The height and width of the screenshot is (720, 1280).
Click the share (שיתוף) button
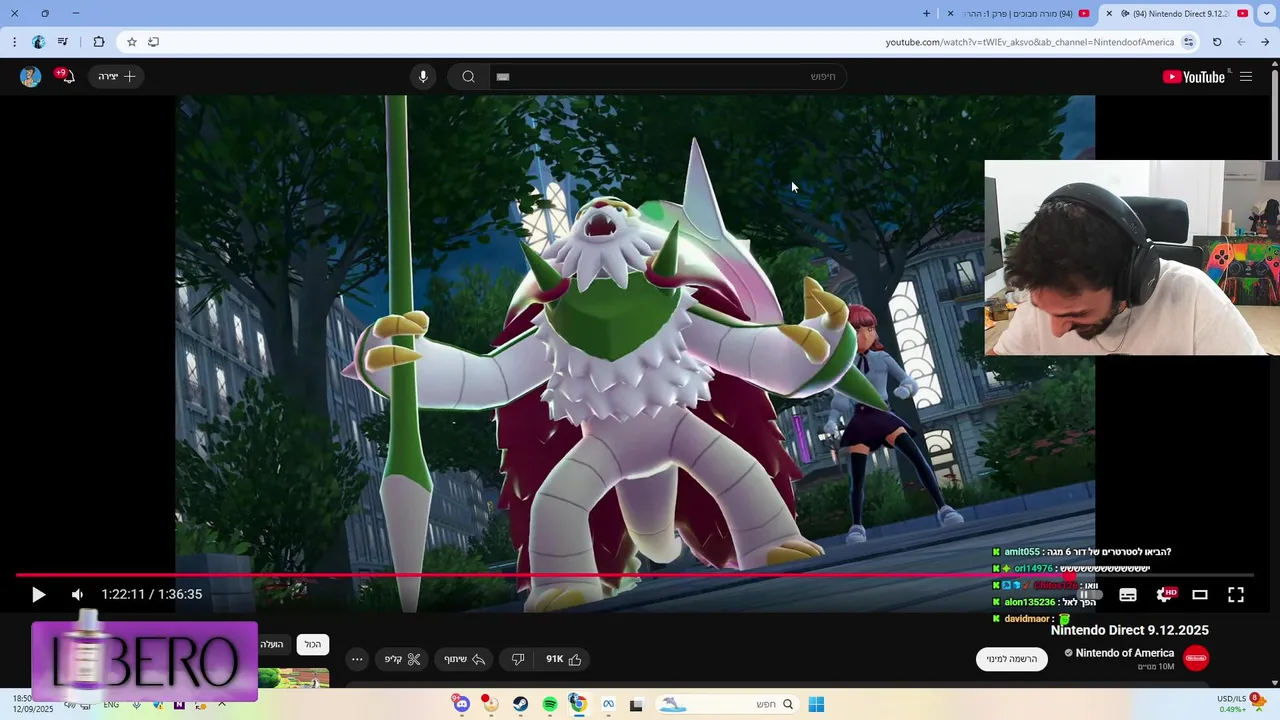coord(464,659)
